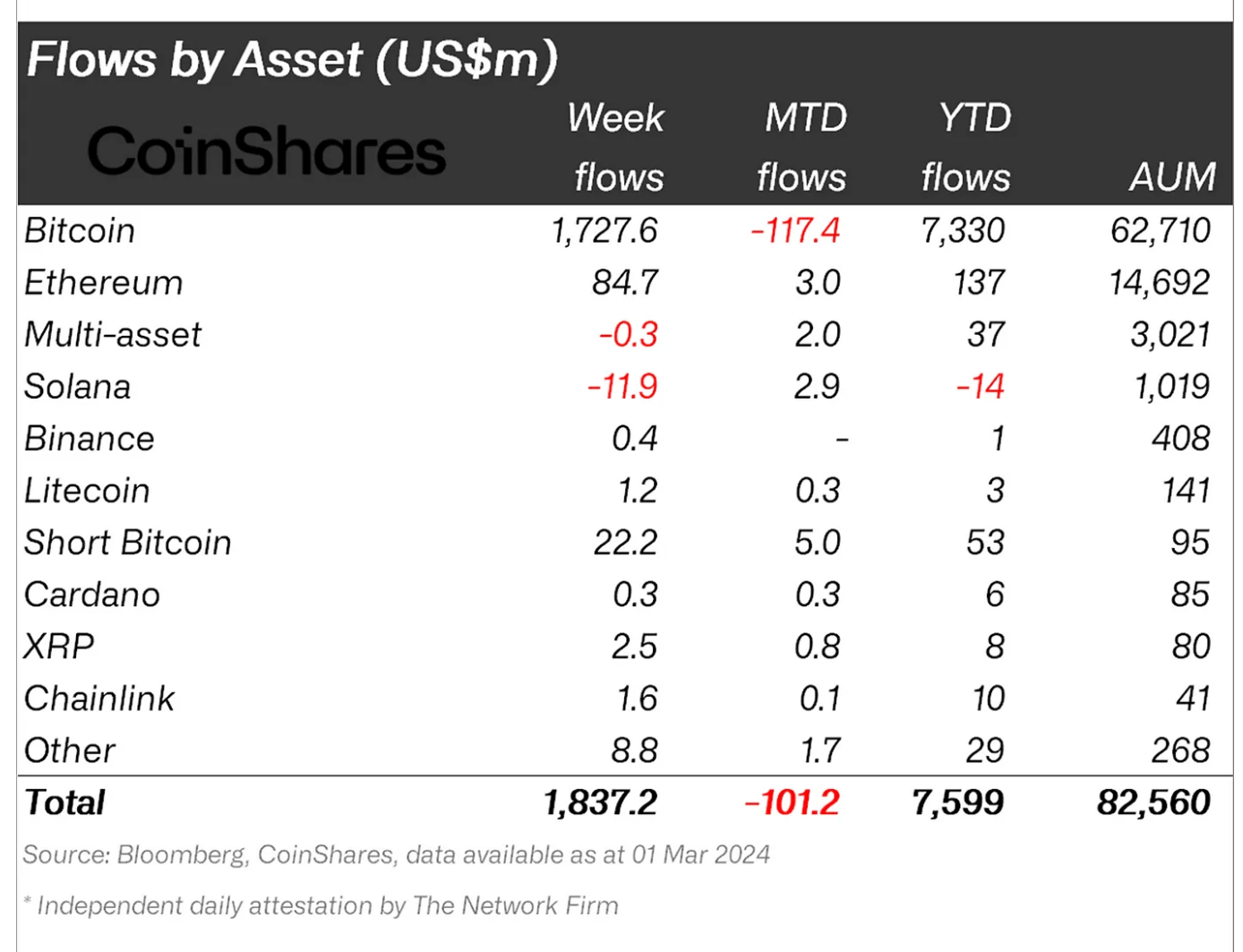
Task: Click The Network Firm attestation note
Action: pyautogui.click(x=321, y=905)
